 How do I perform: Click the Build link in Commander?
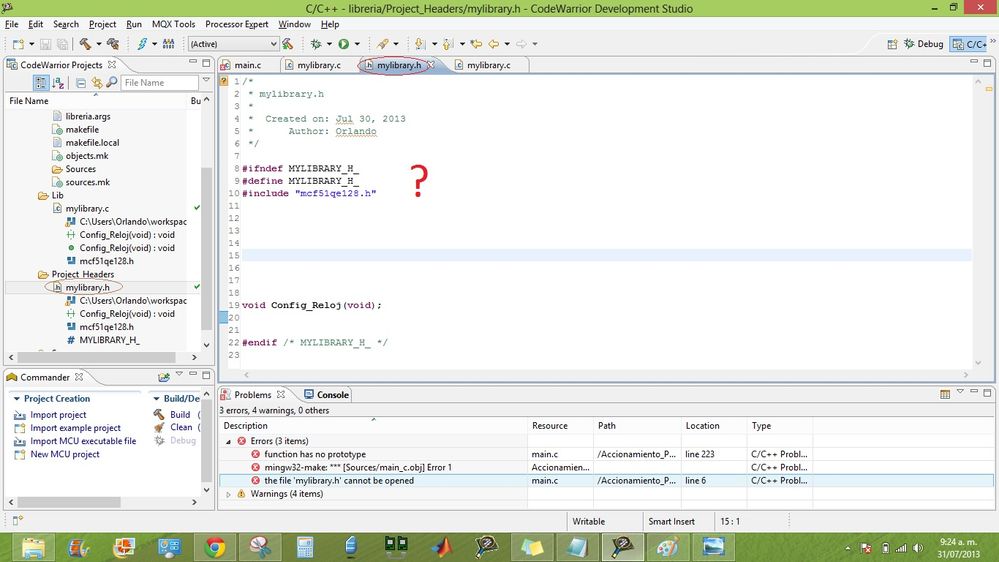[180, 415]
